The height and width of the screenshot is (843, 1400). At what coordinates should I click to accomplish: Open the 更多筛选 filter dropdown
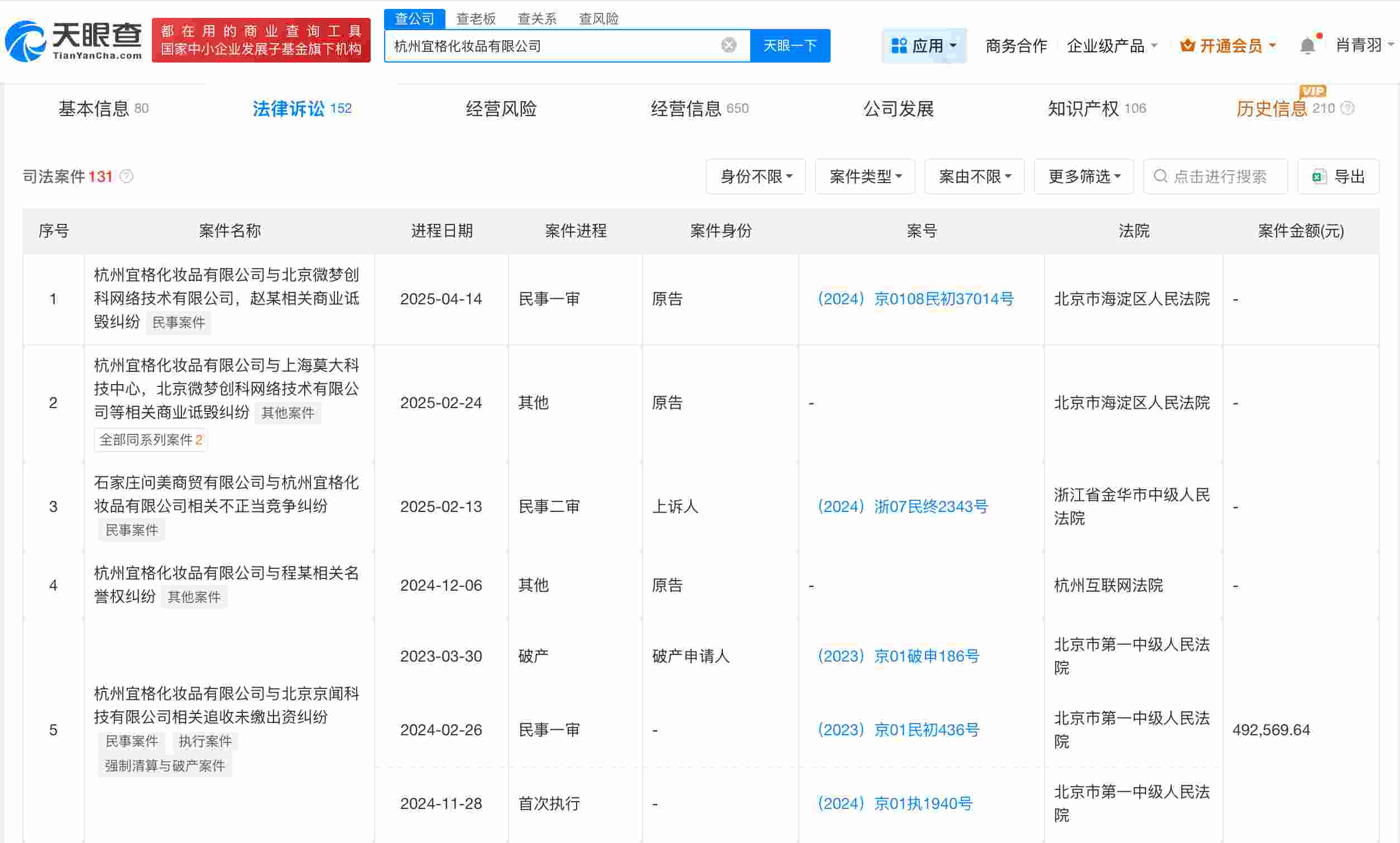[x=1082, y=176]
